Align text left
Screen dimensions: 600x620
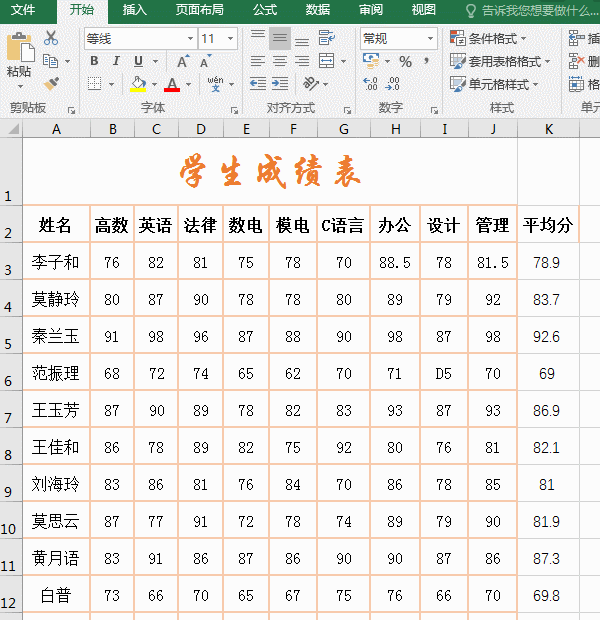(x=258, y=61)
